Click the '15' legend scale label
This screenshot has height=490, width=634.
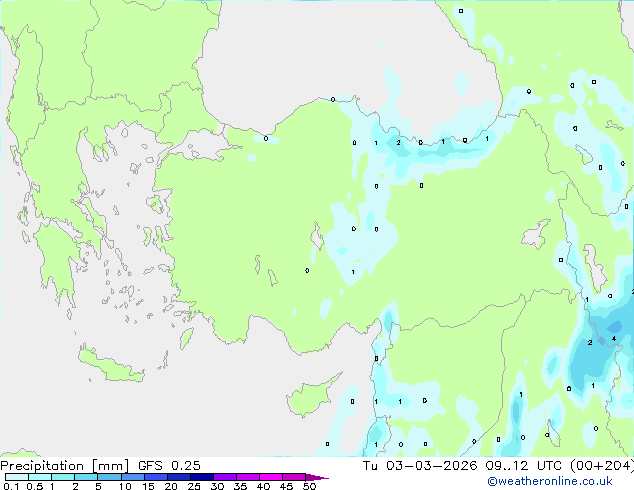pyautogui.click(x=148, y=486)
